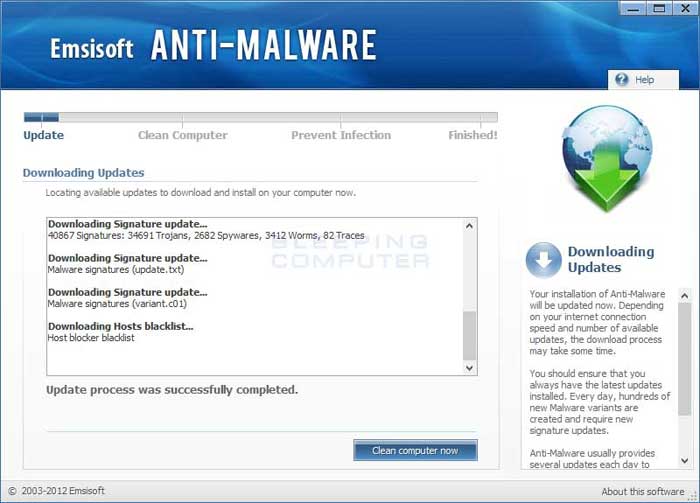Maximize the Anti-Malware window
Image resolution: width=700 pixels, height=503 pixels.
coord(659,8)
